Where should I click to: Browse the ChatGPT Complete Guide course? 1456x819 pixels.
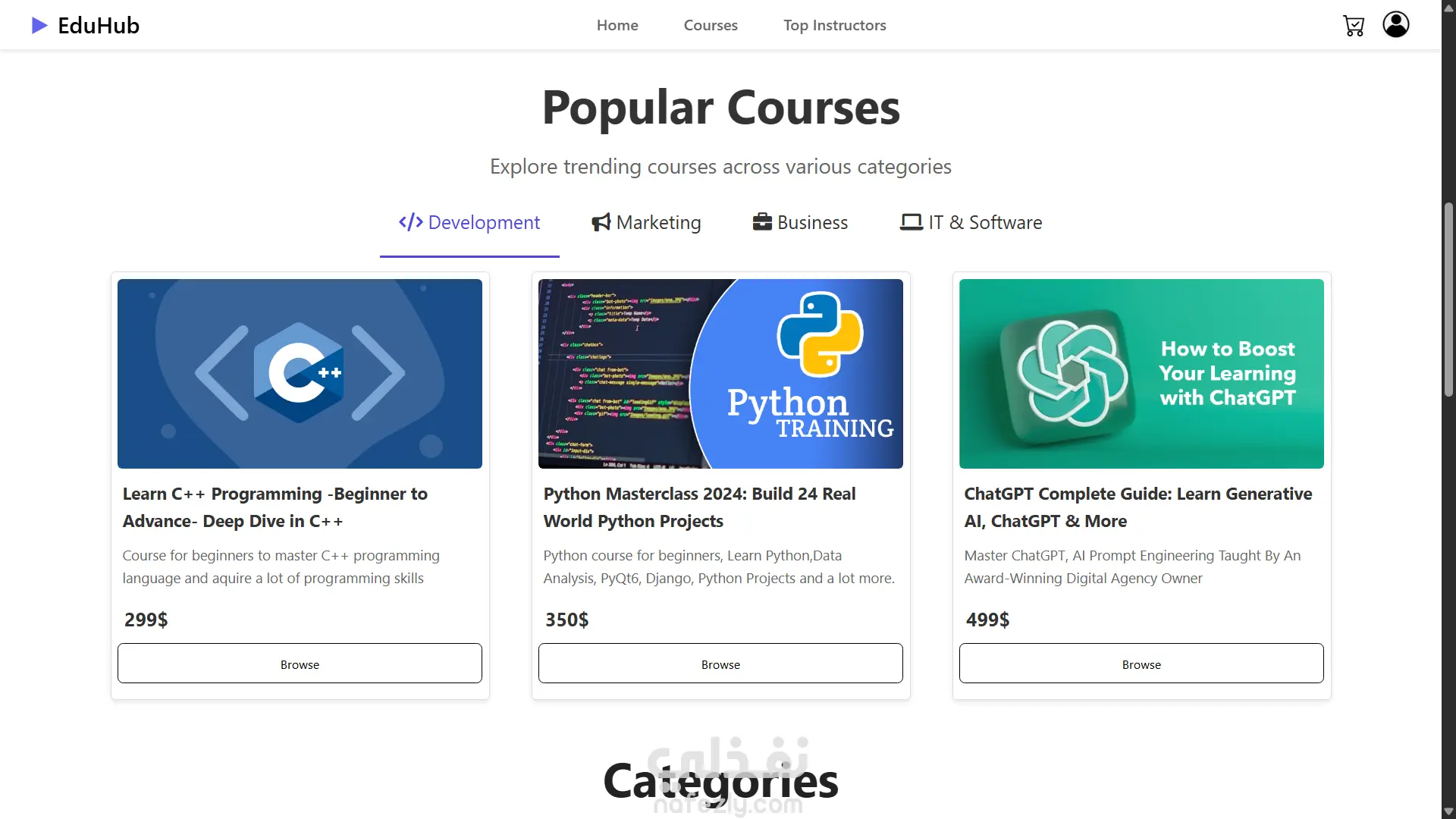click(1141, 664)
